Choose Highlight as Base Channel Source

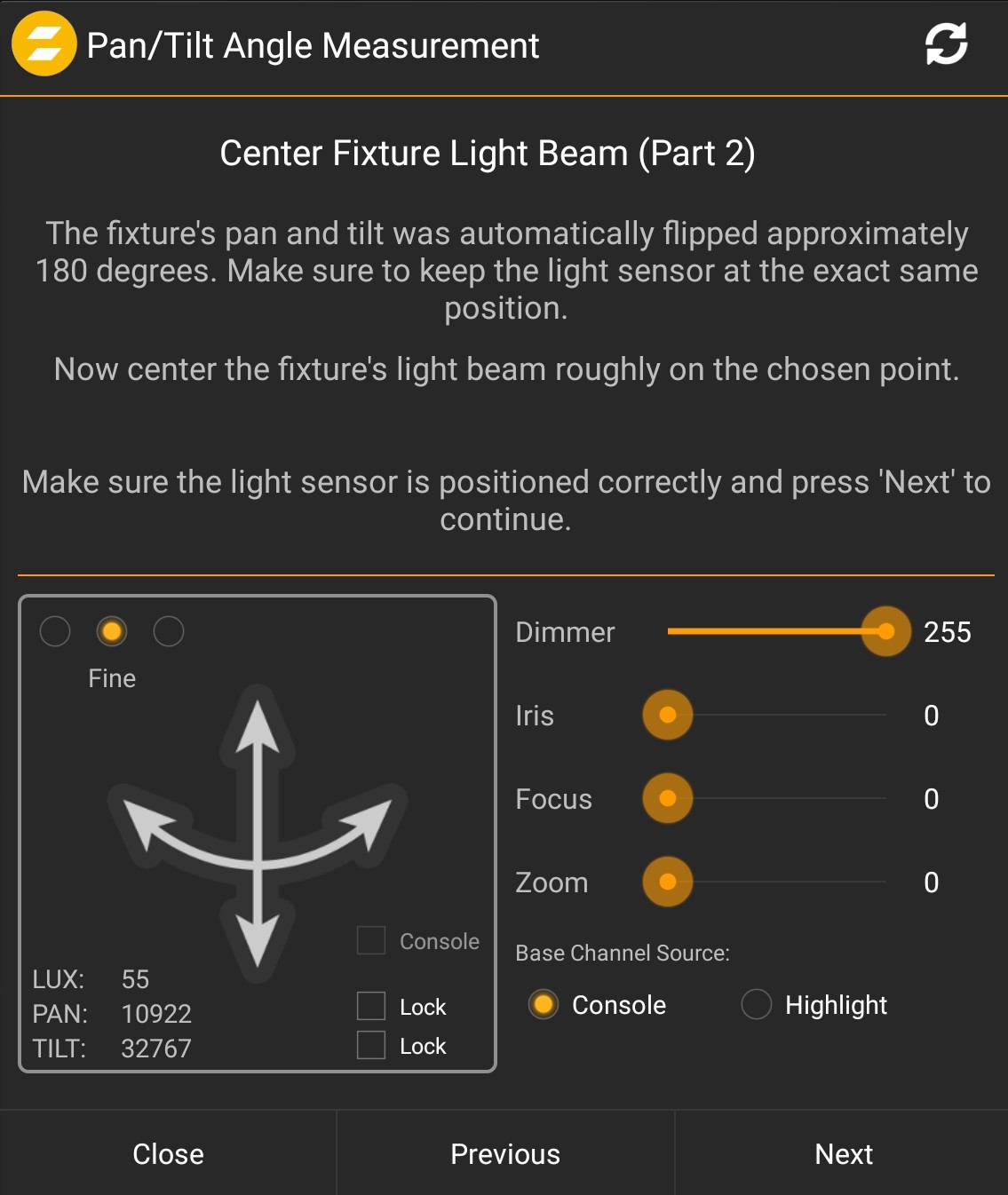[757, 1004]
